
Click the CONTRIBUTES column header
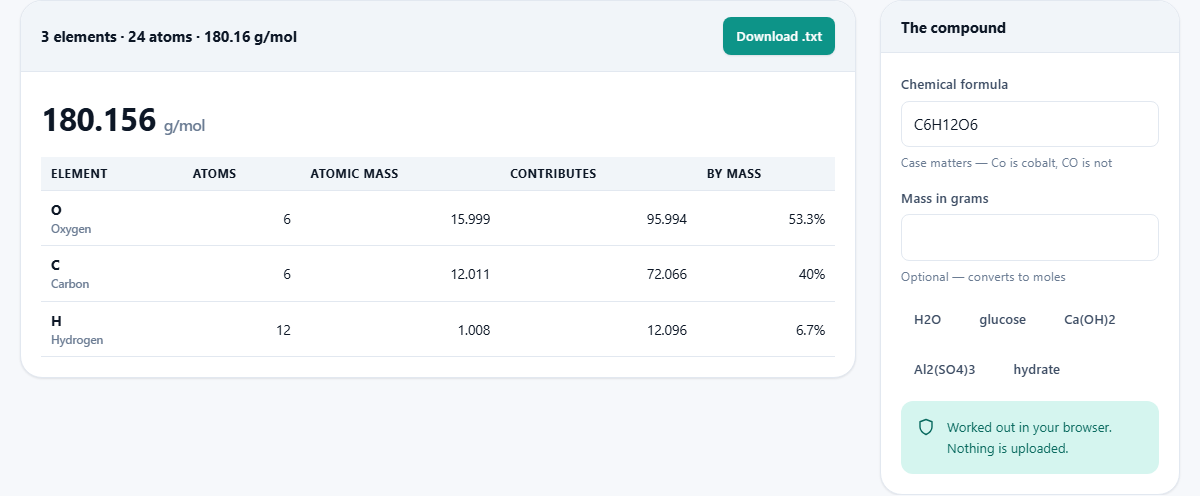click(x=553, y=174)
